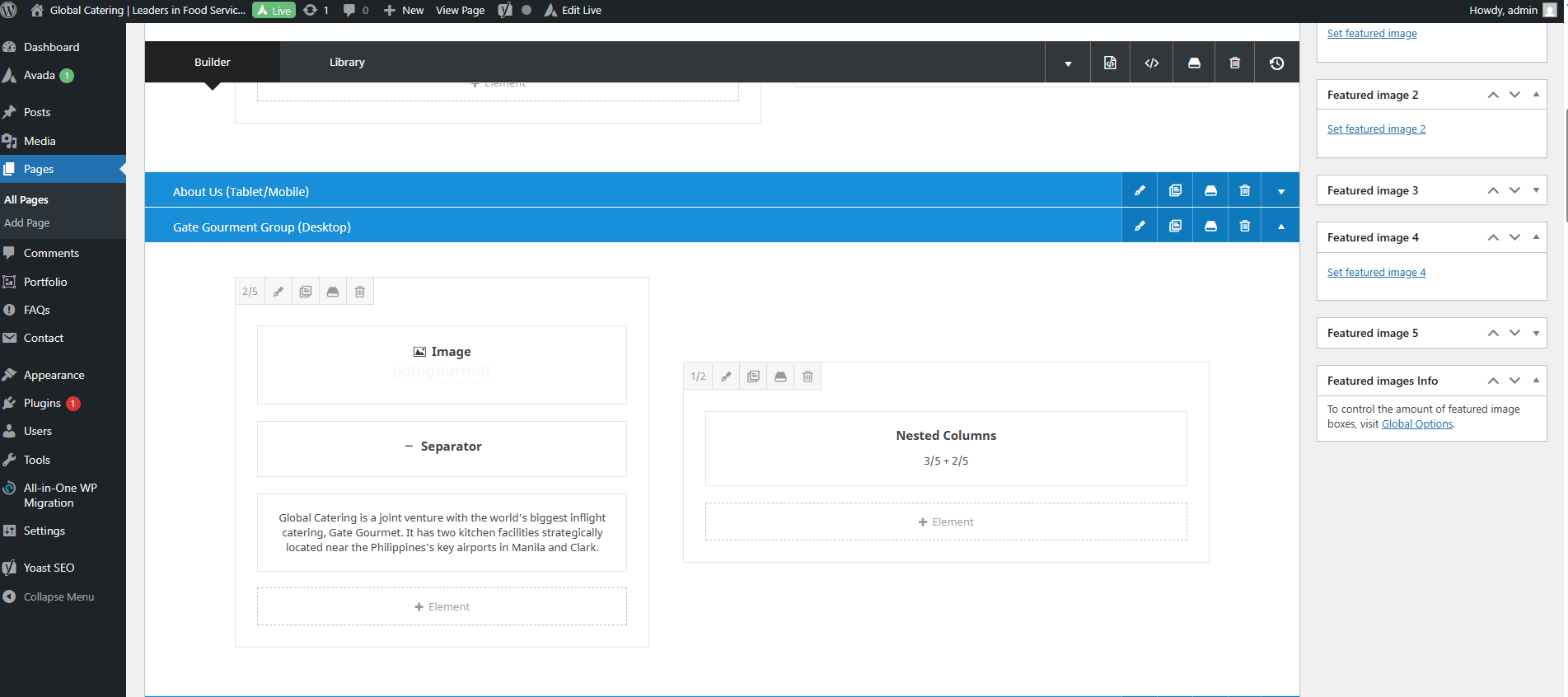Add an element below Nested Columns
The height and width of the screenshot is (697, 1568).
(x=946, y=522)
